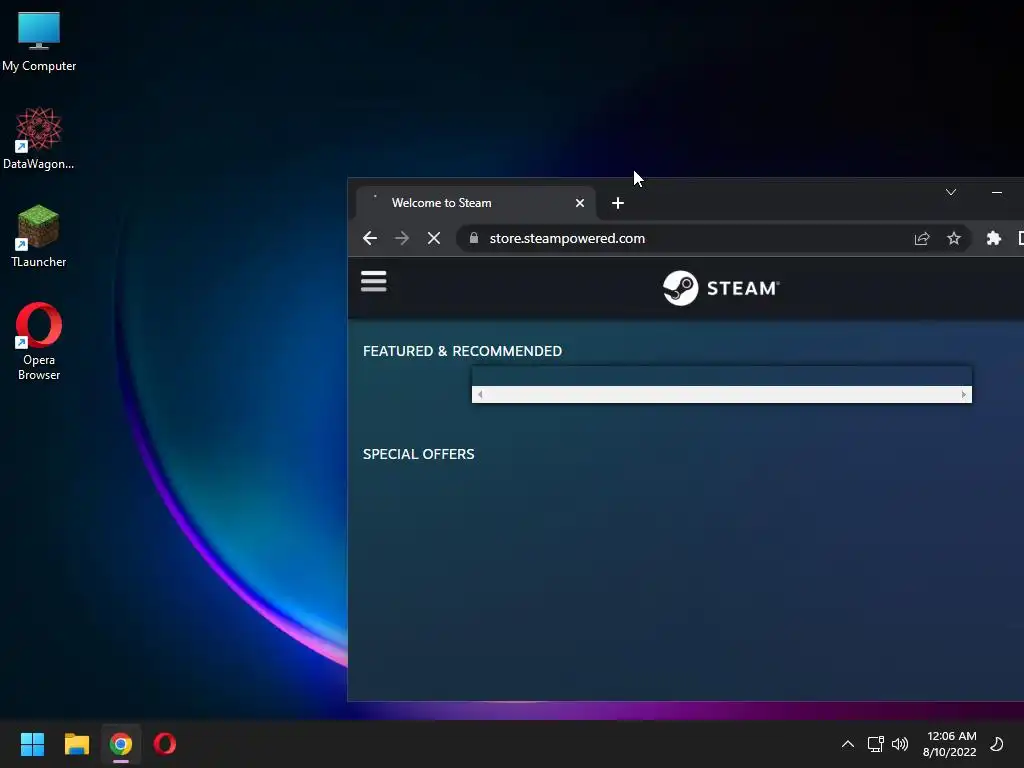Screen dimensions: 1024x768
Task: Click the browser forward arrow
Action: point(402,238)
